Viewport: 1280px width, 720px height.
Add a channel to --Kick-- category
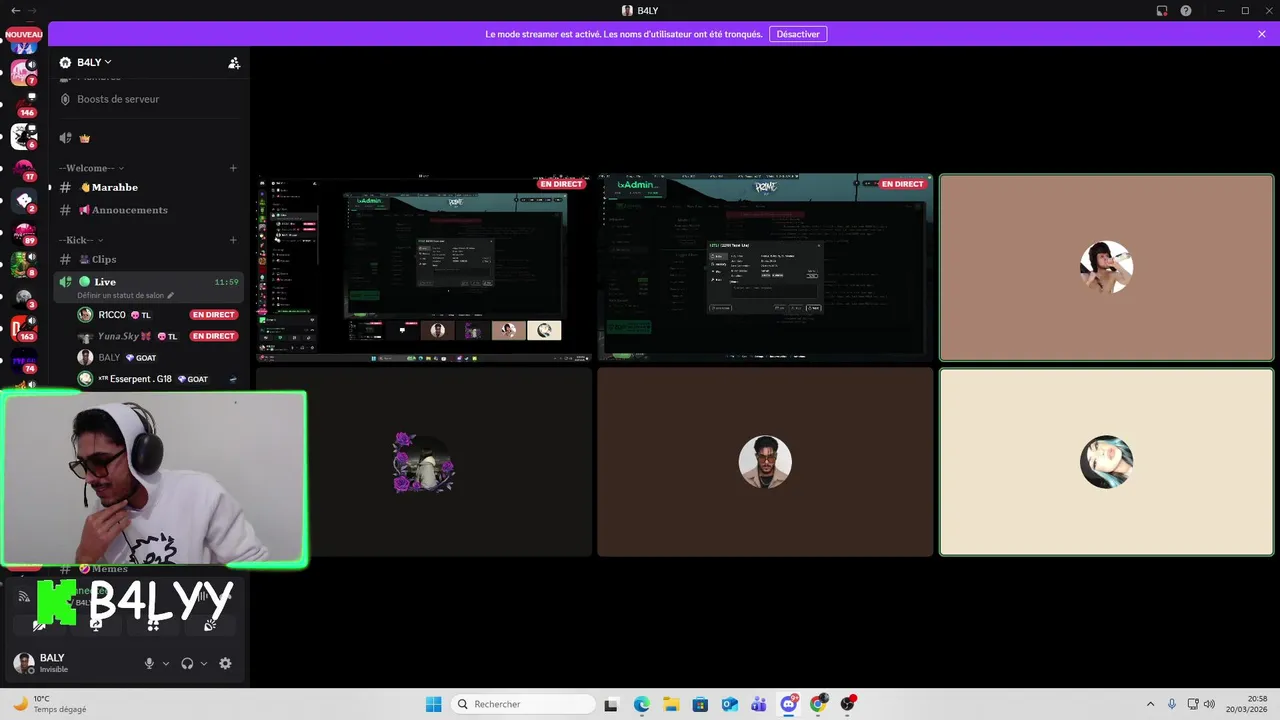click(233, 240)
